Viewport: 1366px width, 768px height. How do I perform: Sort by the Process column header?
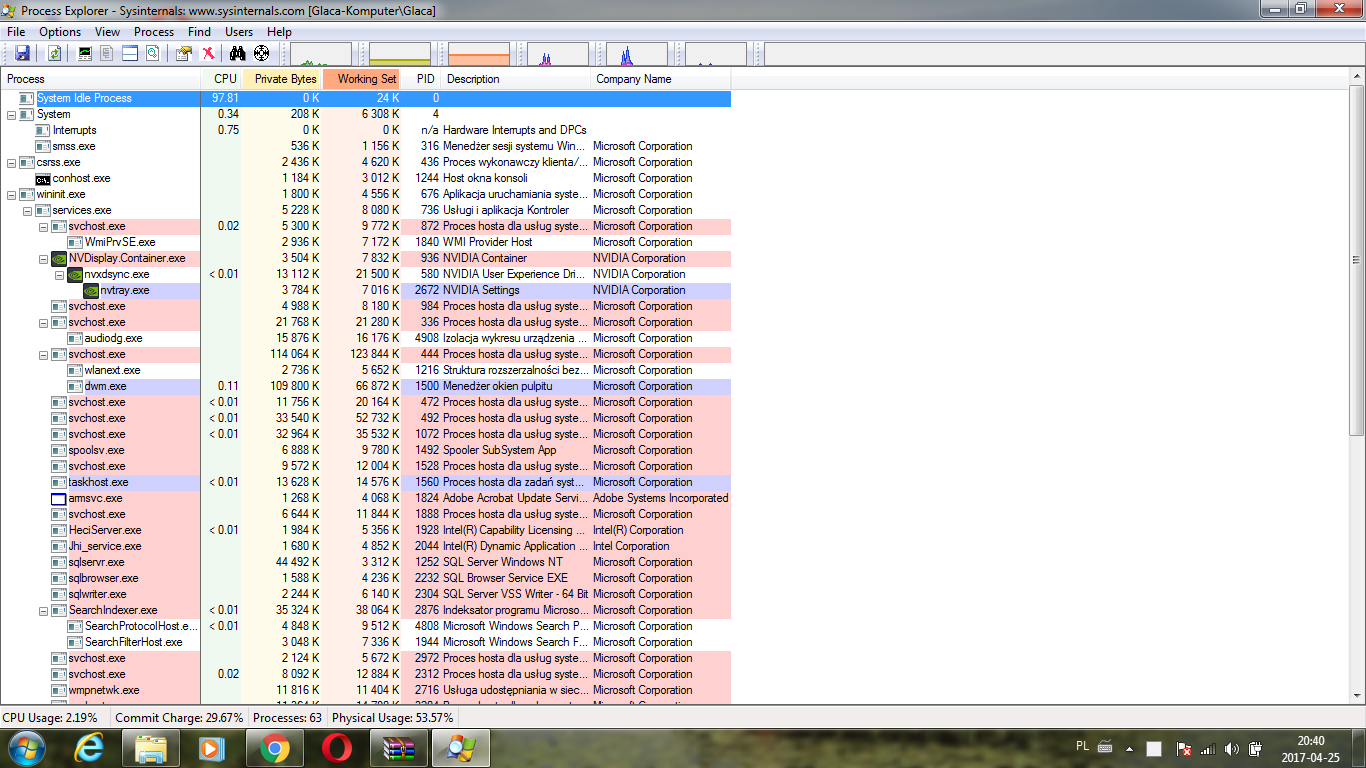tap(100, 79)
